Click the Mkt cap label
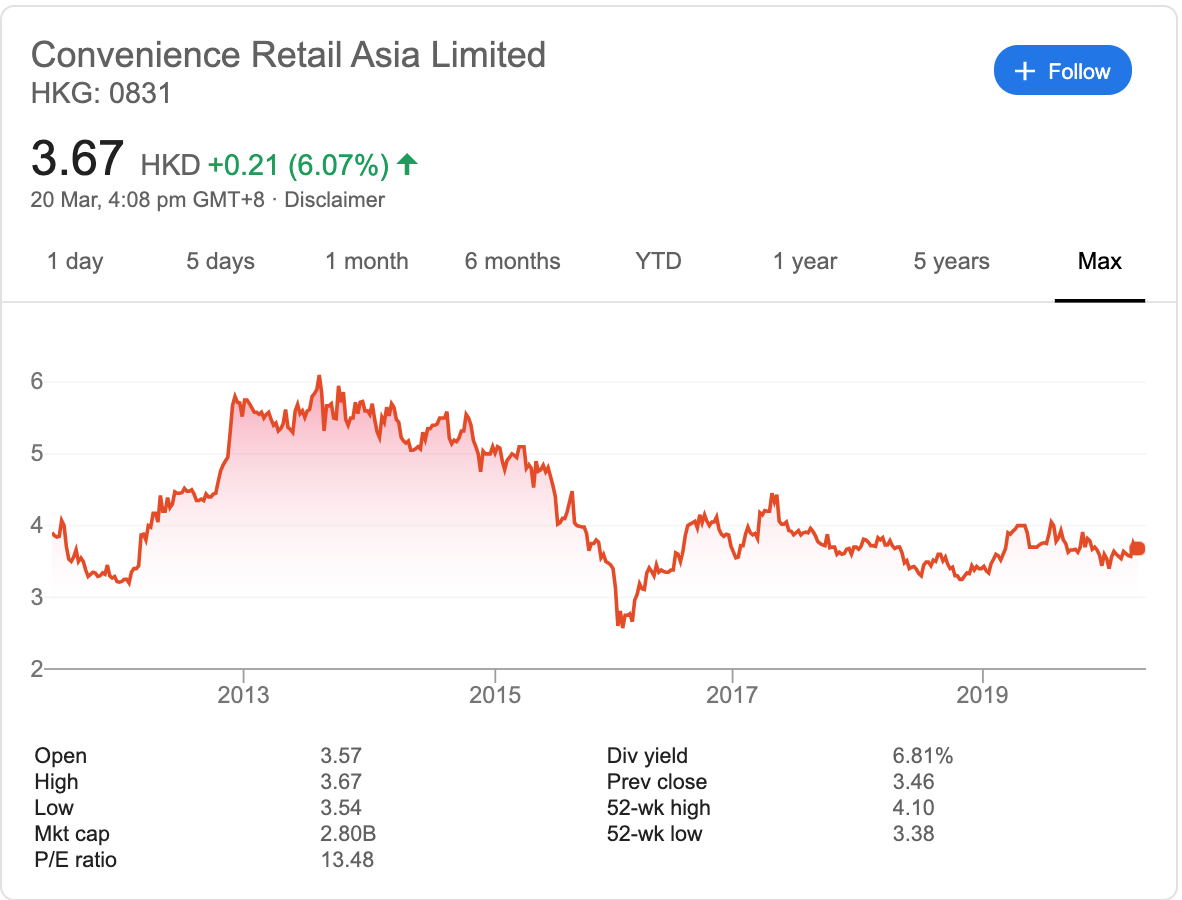Viewport: 1182px width, 900px height. coord(72,834)
